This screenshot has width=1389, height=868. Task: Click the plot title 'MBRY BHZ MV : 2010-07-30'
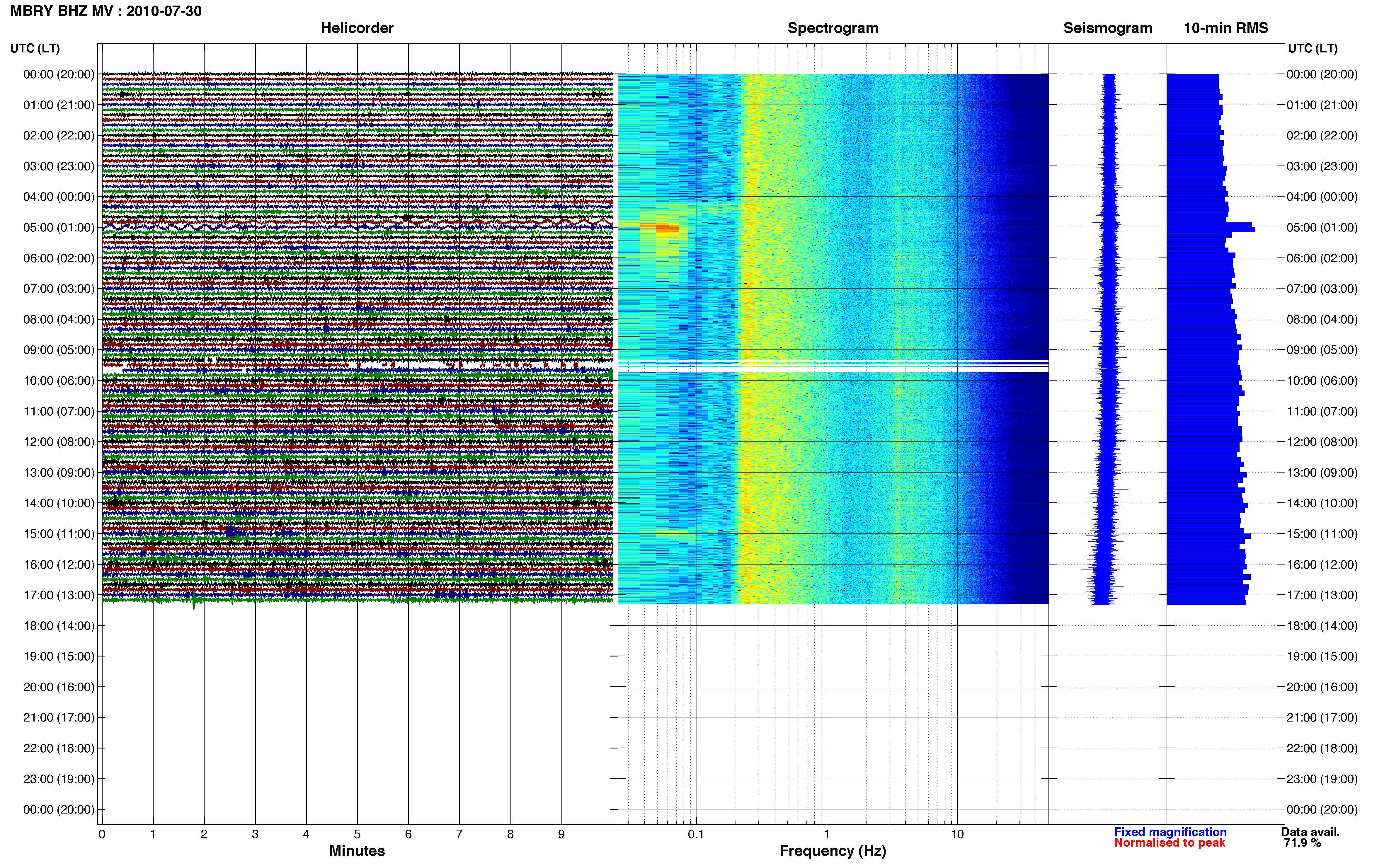click(106, 11)
